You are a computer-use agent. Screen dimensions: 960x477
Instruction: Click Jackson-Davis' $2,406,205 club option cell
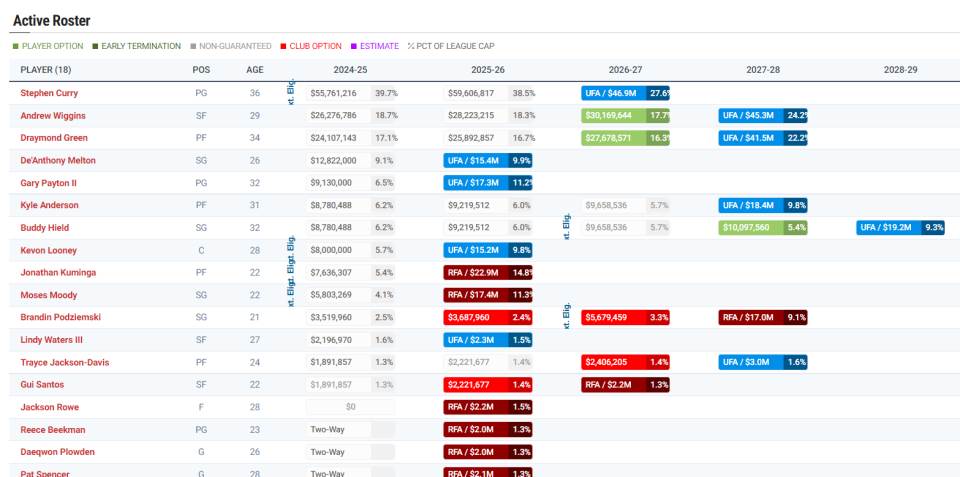coord(625,362)
